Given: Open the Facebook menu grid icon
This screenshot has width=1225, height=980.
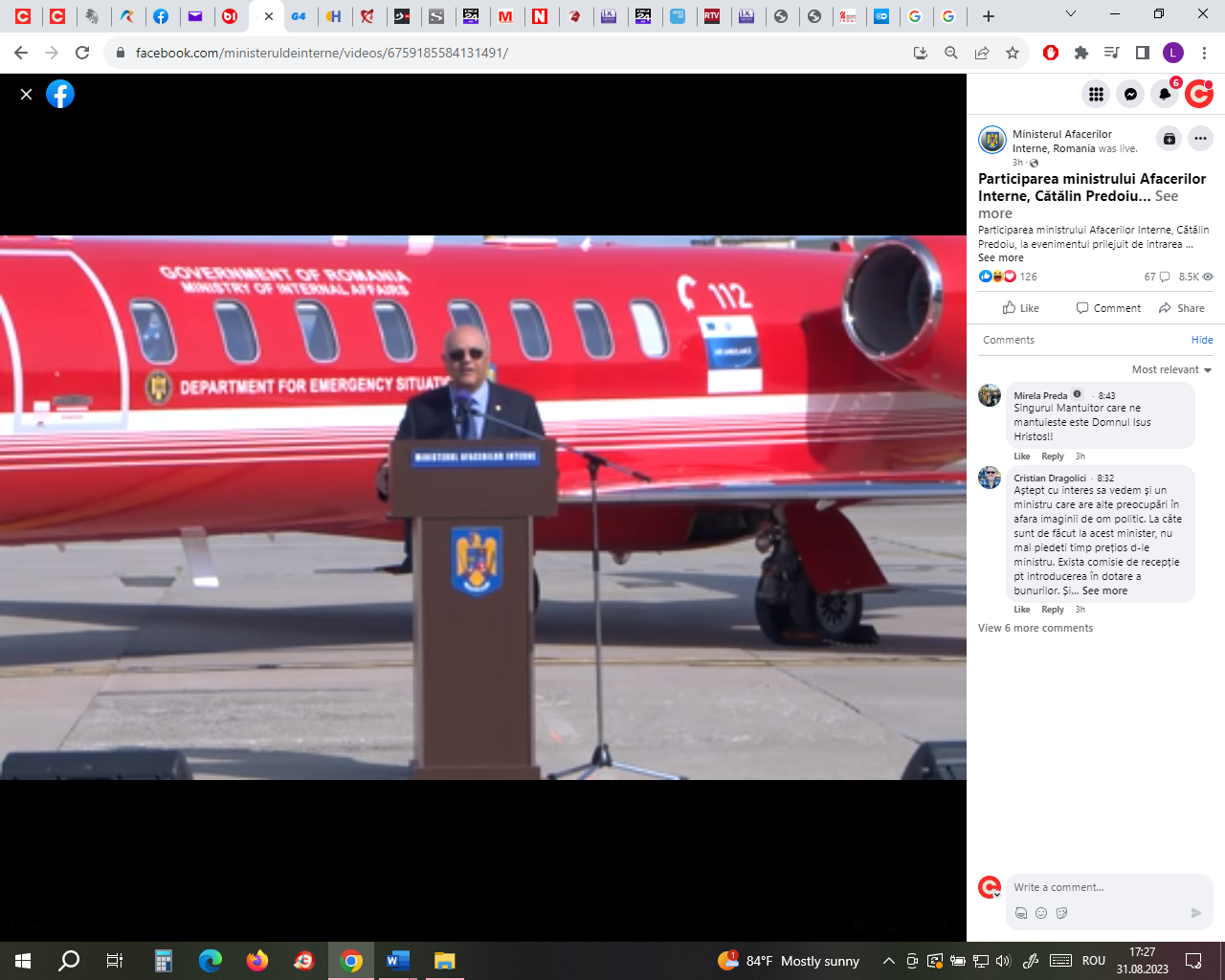Looking at the screenshot, I should pos(1096,94).
